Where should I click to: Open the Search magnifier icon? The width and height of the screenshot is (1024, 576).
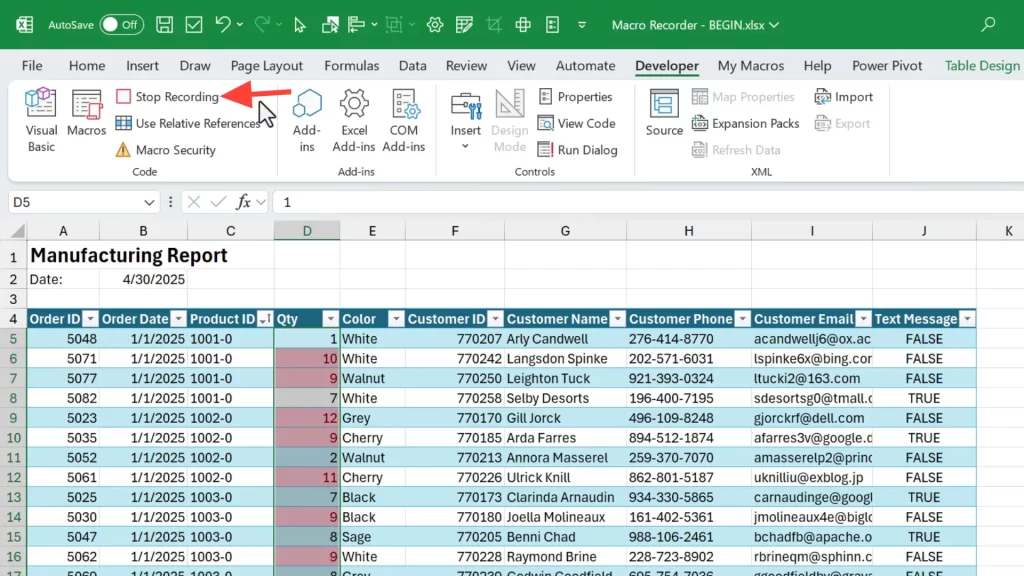pyautogui.click(x=988, y=24)
